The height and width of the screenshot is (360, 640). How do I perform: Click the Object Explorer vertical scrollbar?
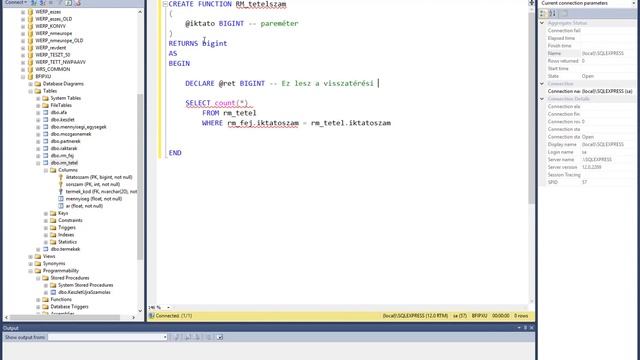coord(140,176)
